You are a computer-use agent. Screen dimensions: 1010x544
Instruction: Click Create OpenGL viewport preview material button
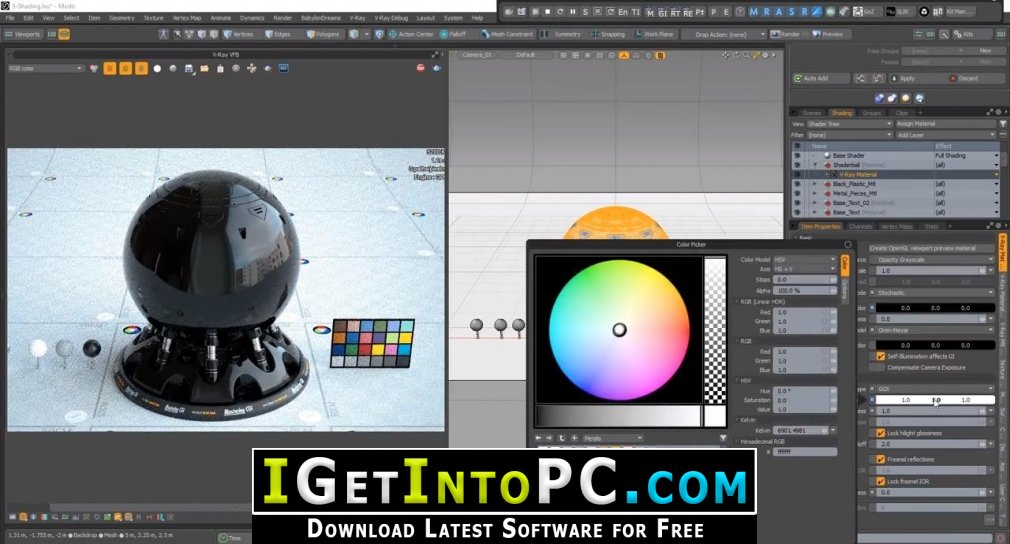coord(931,248)
